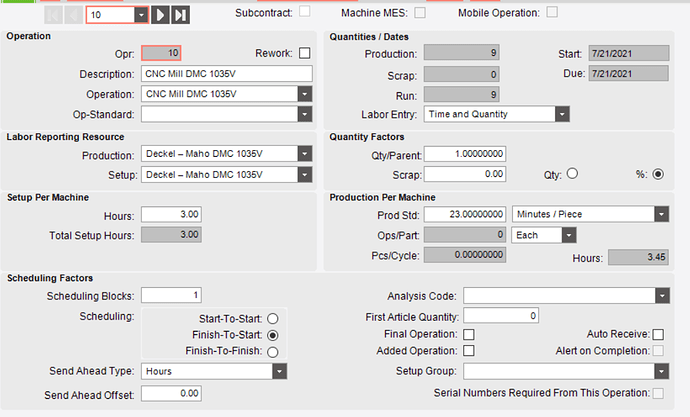This screenshot has width=690, height=417.
Task: Enable the Final Operation checkbox
Action: 469,335
